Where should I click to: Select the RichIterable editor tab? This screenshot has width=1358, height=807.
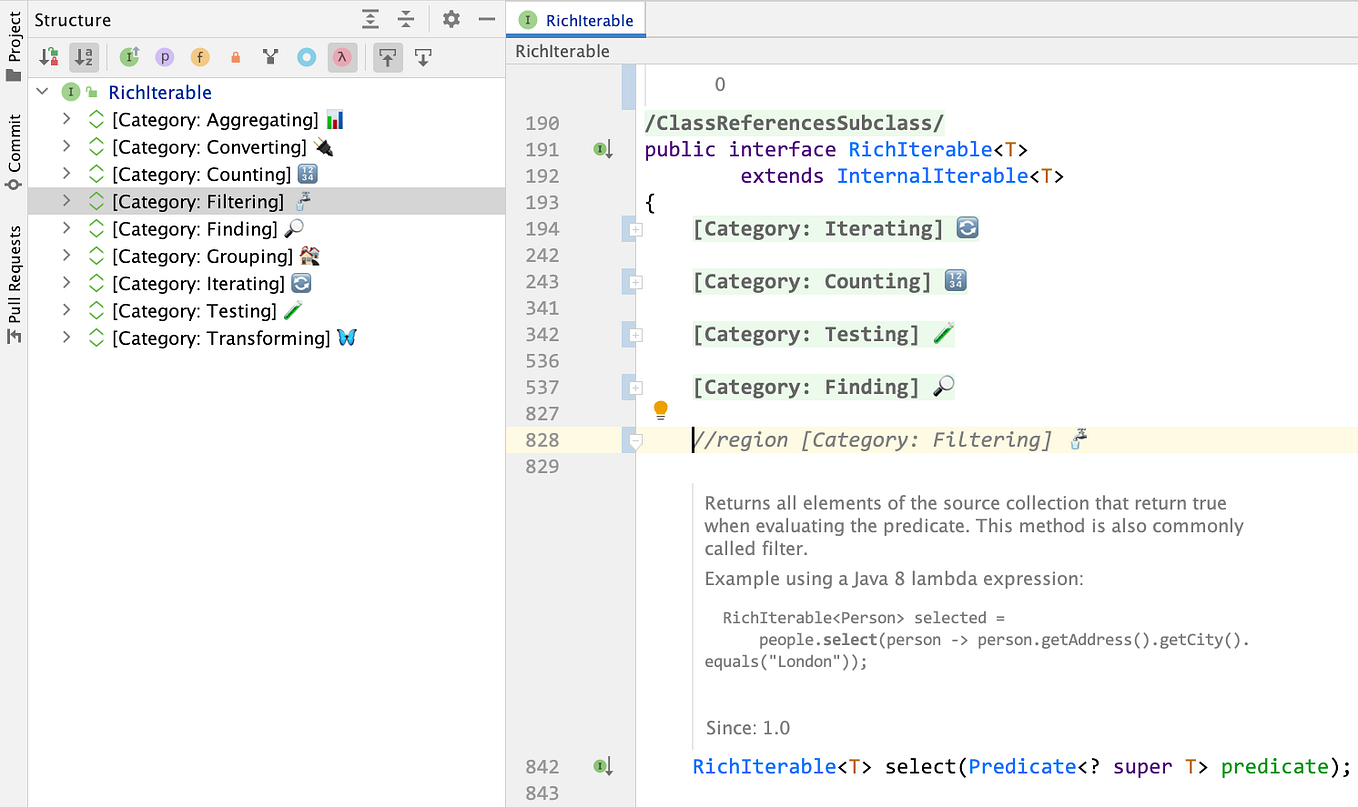click(576, 19)
